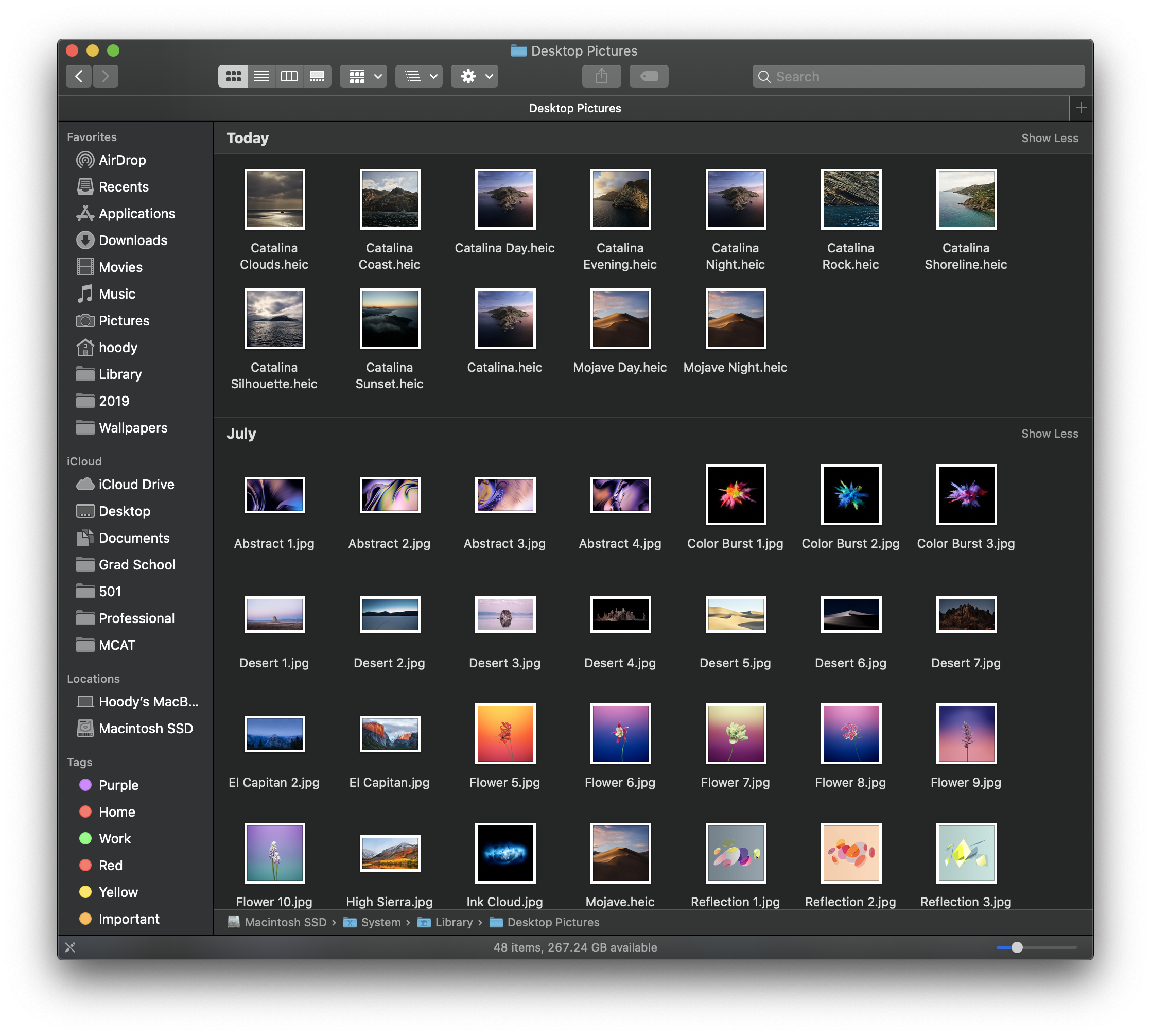Click Show Less for Today section

point(1049,138)
